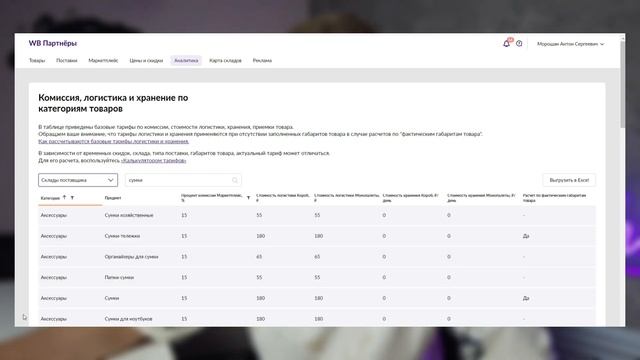Screen dimensions: 640x360
Task: Open the Реклама tab
Action: [x=262, y=60]
